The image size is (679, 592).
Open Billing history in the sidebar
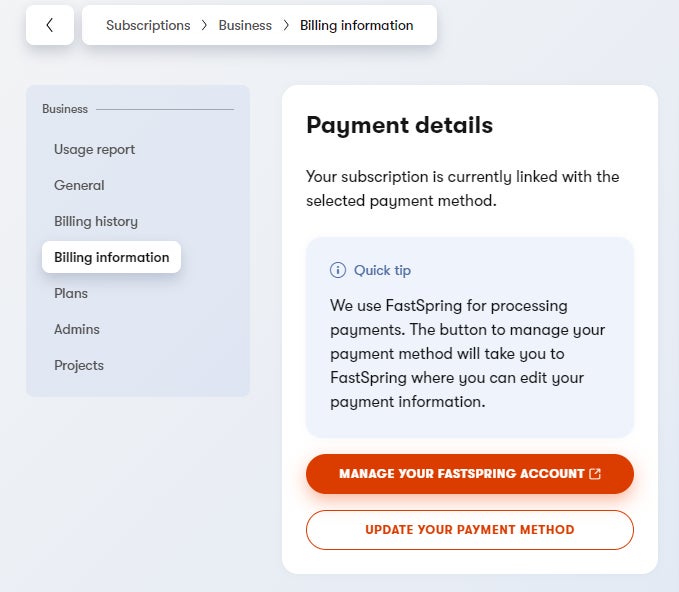96,221
